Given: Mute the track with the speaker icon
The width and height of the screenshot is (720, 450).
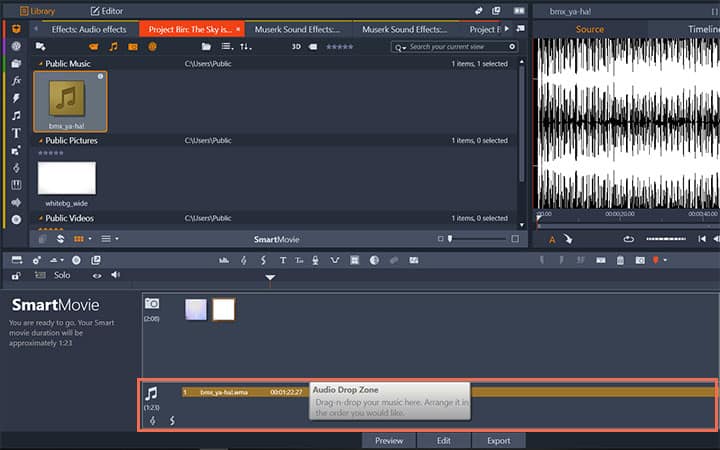Looking at the screenshot, I should tap(115, 275).
